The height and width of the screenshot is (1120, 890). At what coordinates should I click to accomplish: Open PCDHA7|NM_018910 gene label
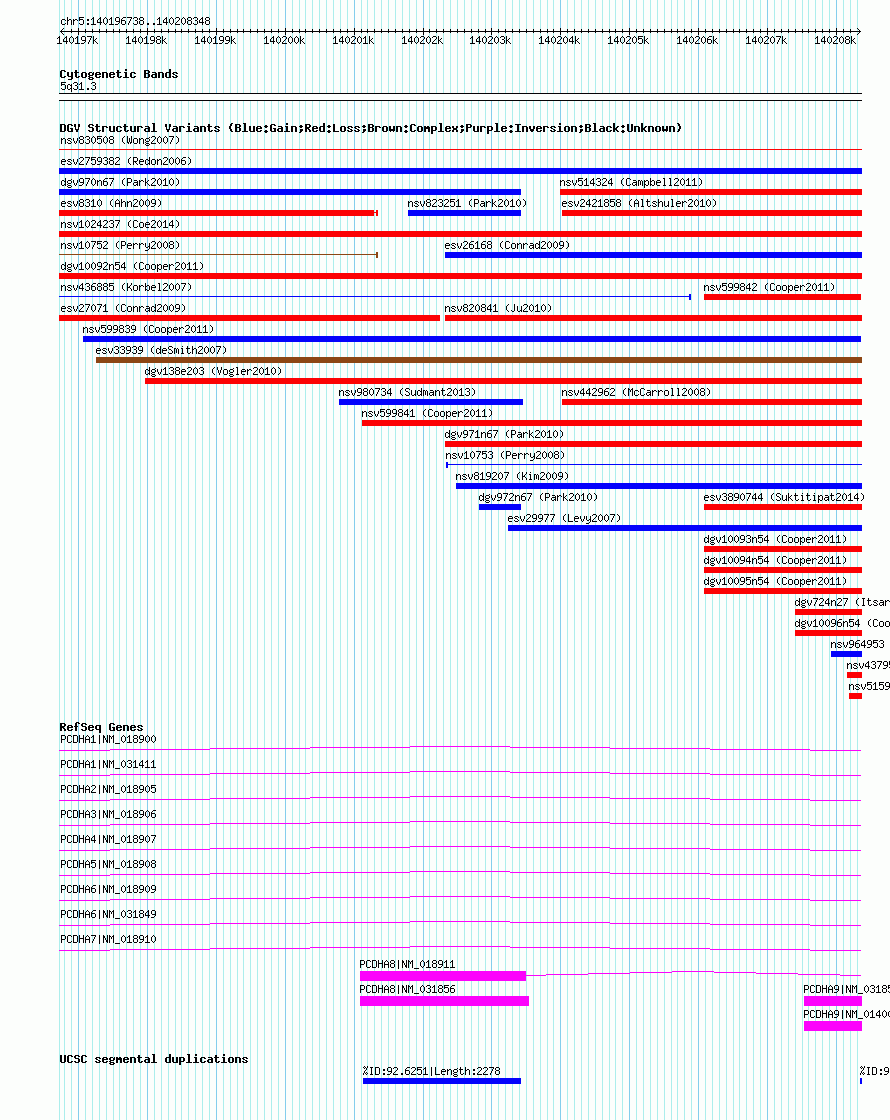click(109, 940)
